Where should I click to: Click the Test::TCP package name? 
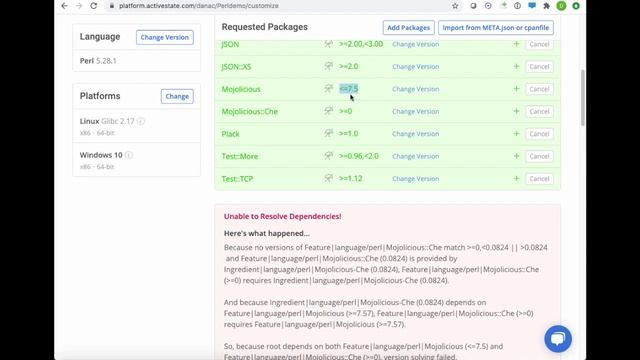237,179
